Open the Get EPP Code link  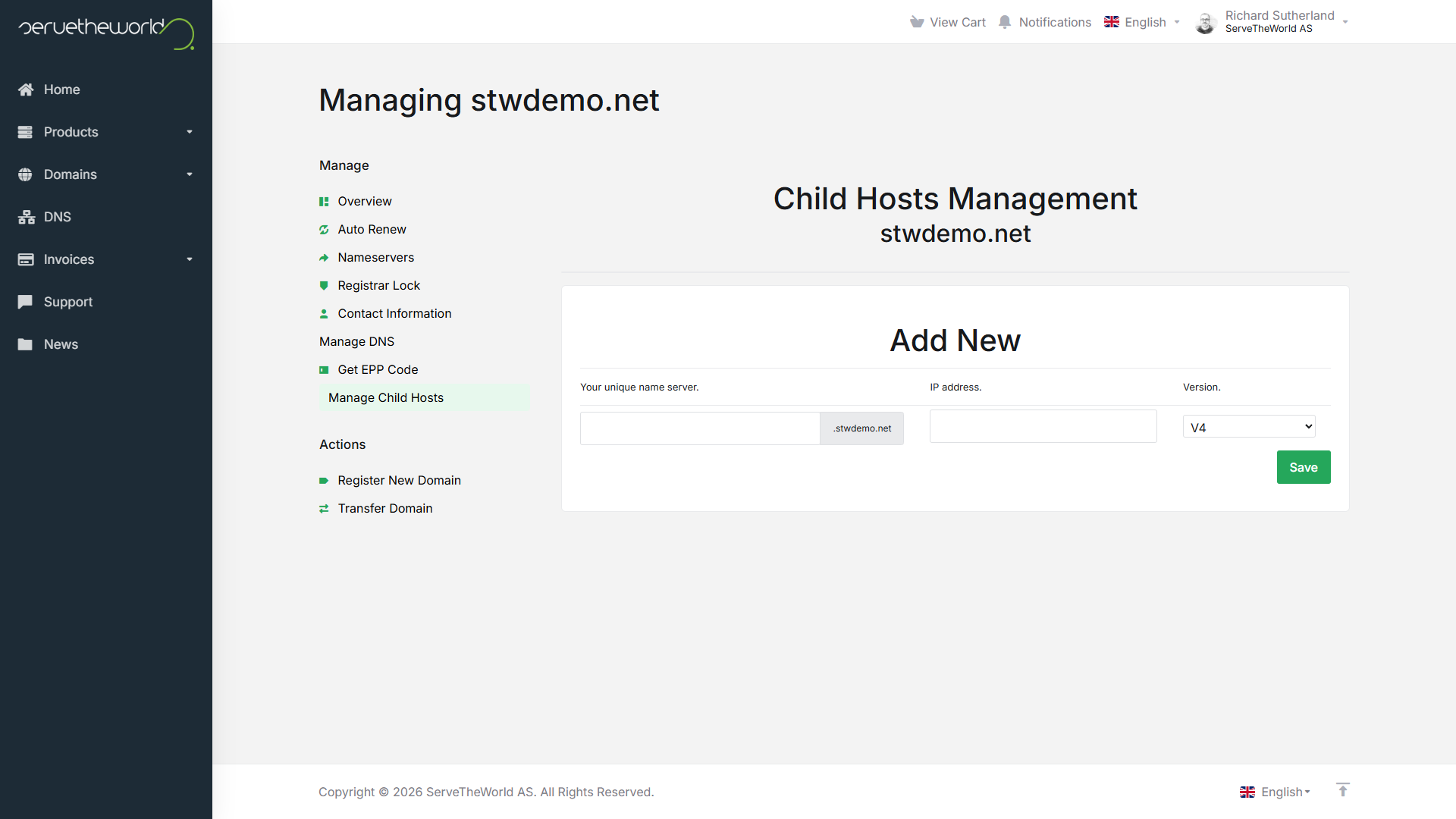click(x=378, y=370)
